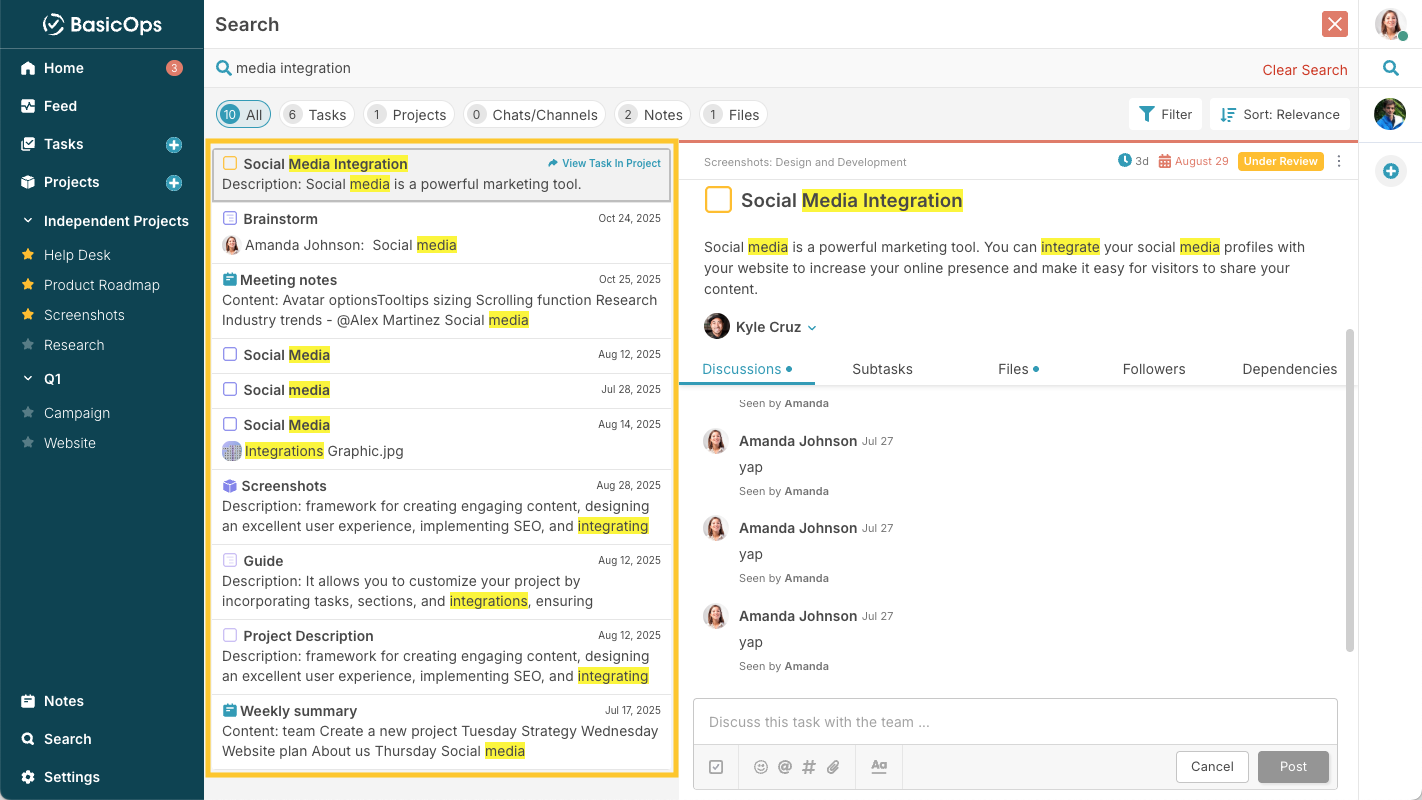The image size is (1422, 800).
Task: Open user profile avatar at top right
Action: [x=1390, y=24]
